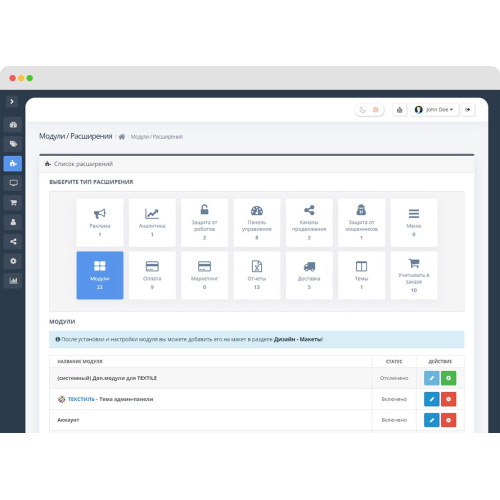Click the logout icon in header
500x500 pixels.
(x=468, y=110)
